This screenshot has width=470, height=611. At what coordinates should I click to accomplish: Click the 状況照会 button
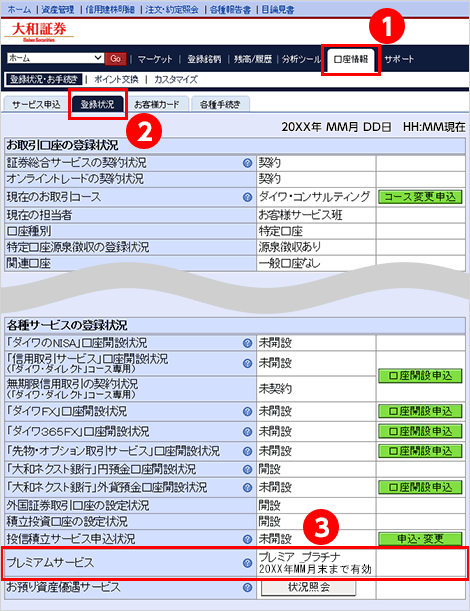[x=308, y=588]
